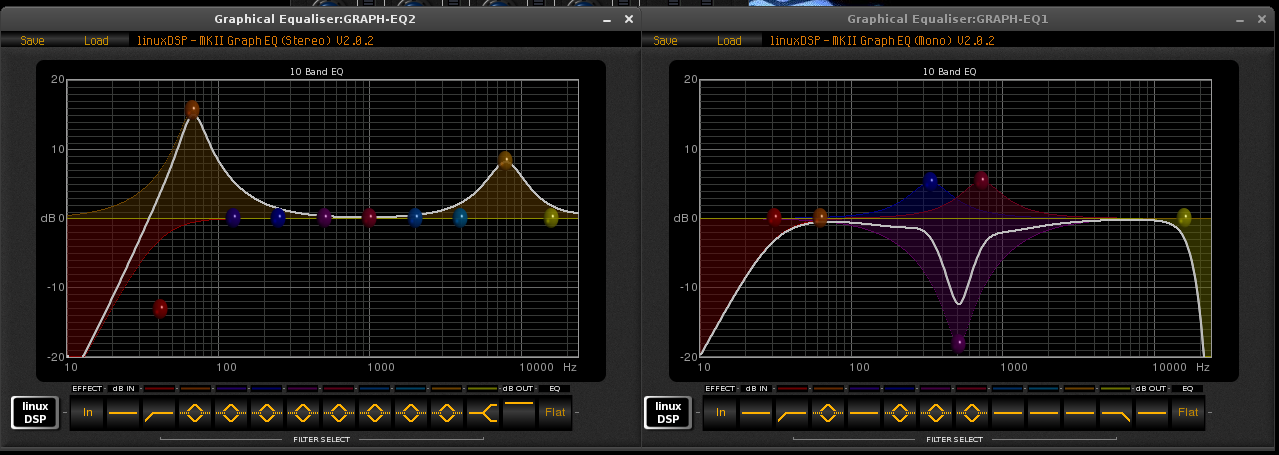Select the crimson node near 900 Hz in GRAPH-EQ2
Image resolution: width=1279 pixels, height=455 pixels.
pyautogui.click(x=370, y=217)
